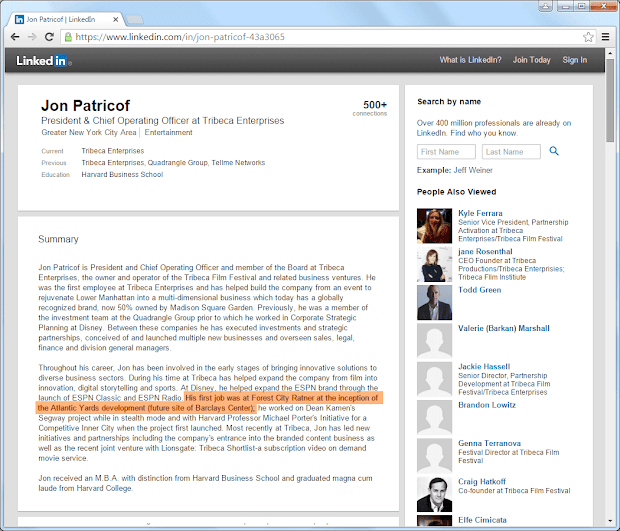
Task: Open Jackie Hassell's profile link
Action: click(x=484, y=367)
